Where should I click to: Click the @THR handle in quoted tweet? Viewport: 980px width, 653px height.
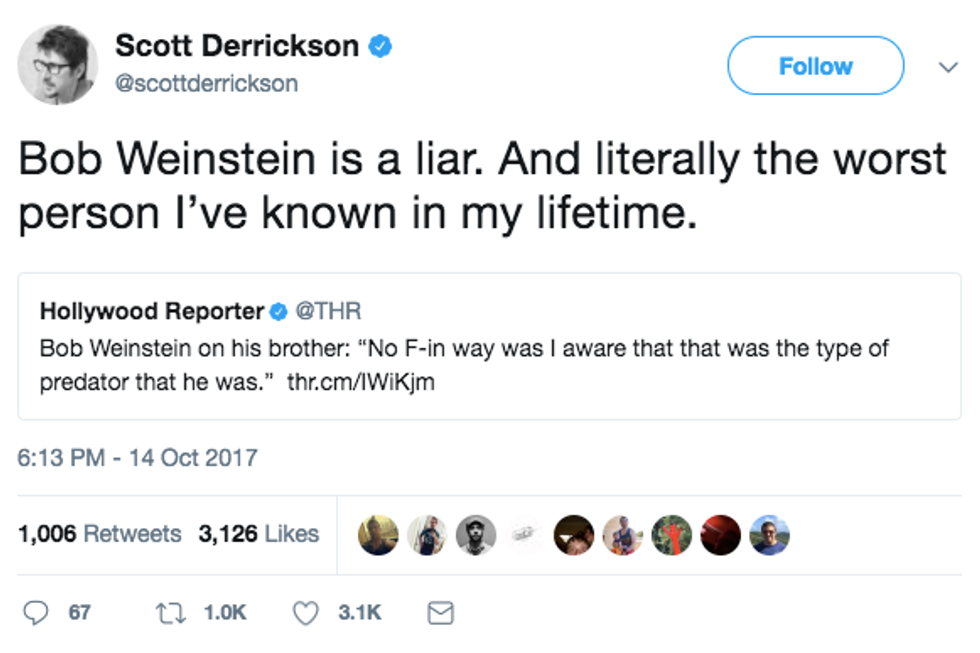click(x=323, y=311)
